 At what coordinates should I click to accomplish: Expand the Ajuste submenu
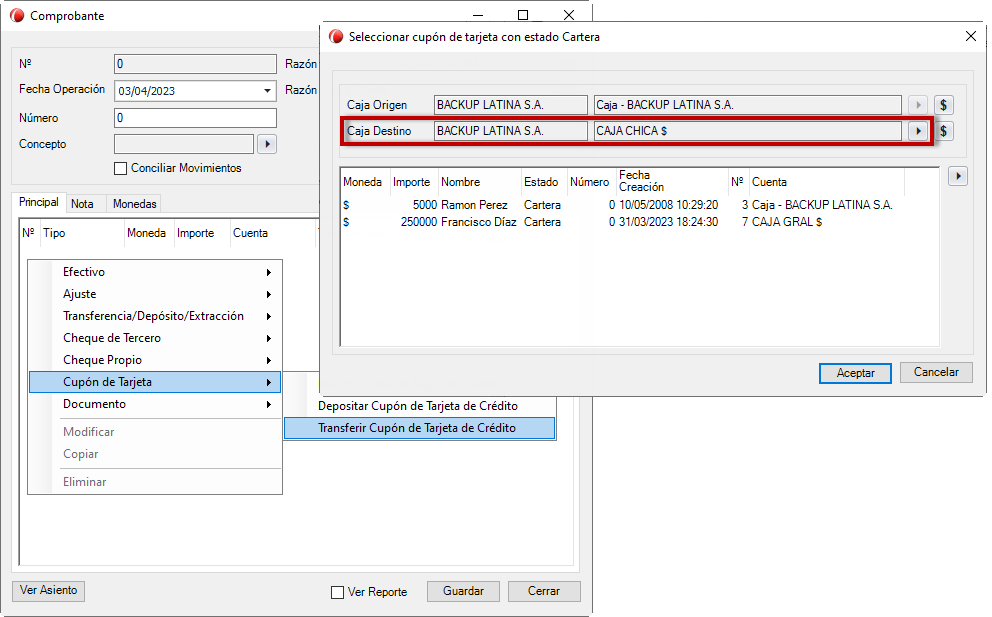pyautogui.click(x=156, y=294)
